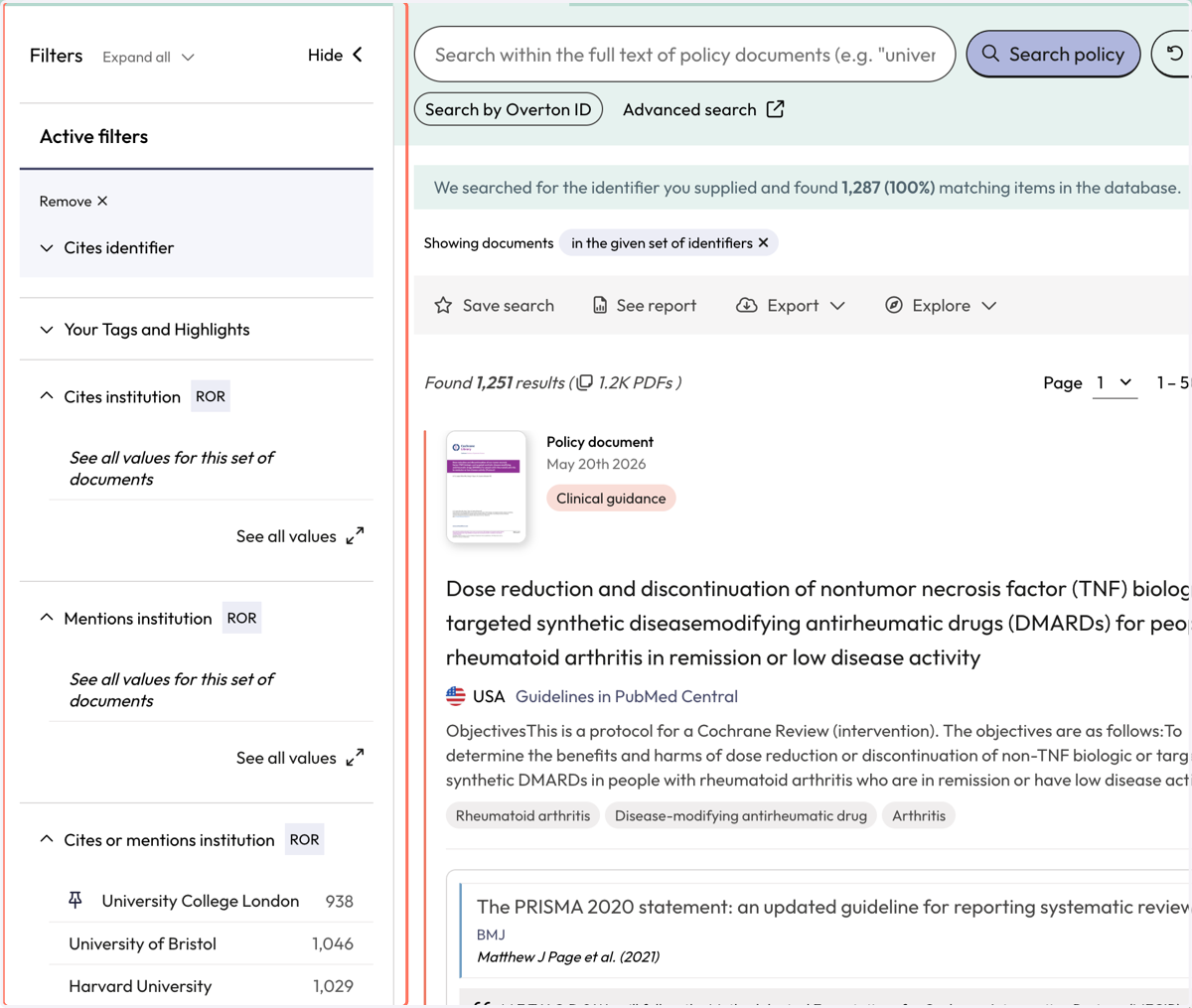This screenshot has height=1008, width=1192.
Task: Open the Guidelines in PubMed Central link
Action: 627,696
